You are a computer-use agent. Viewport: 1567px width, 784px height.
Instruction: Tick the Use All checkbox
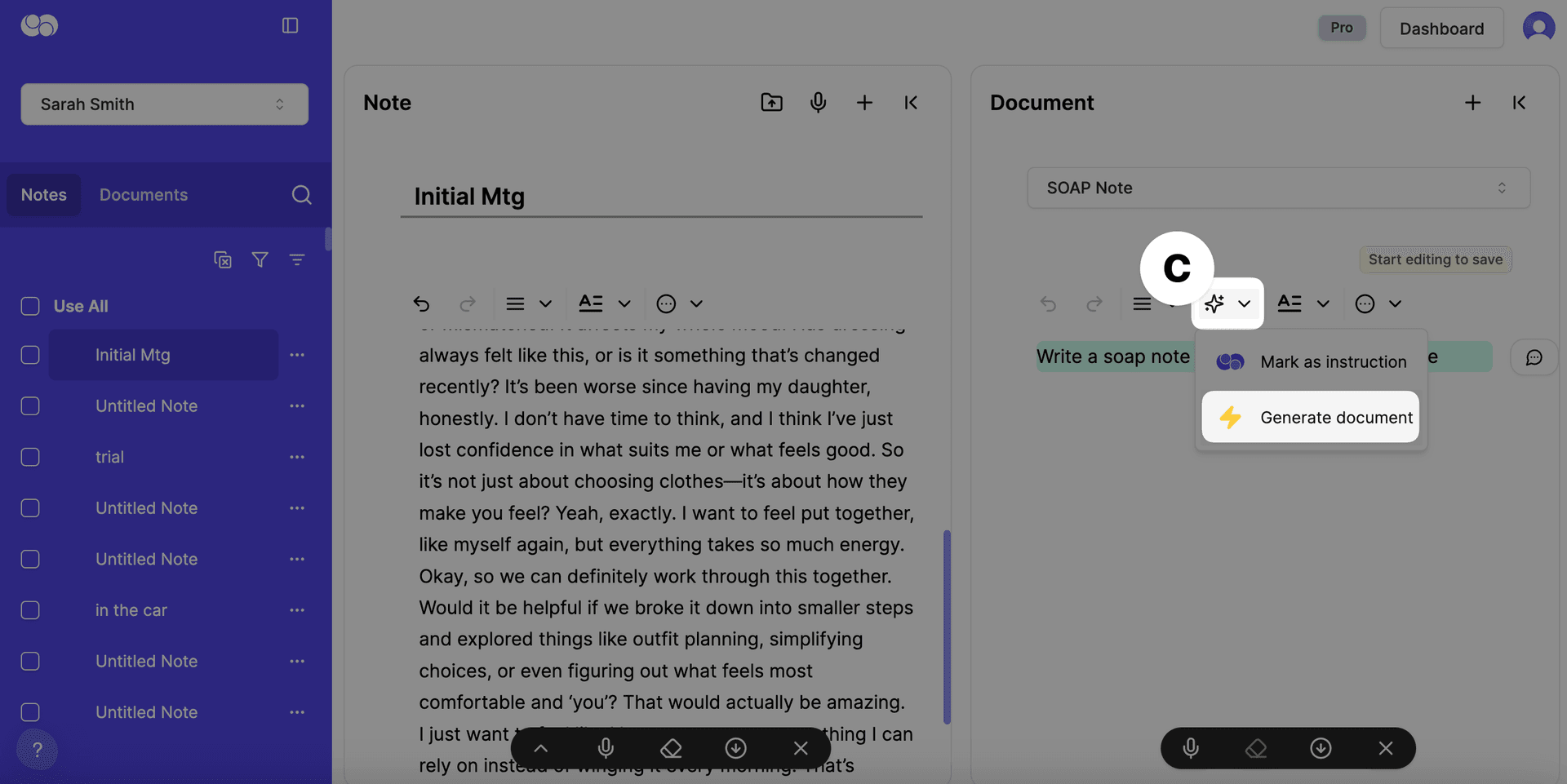[x=30, y=306]
